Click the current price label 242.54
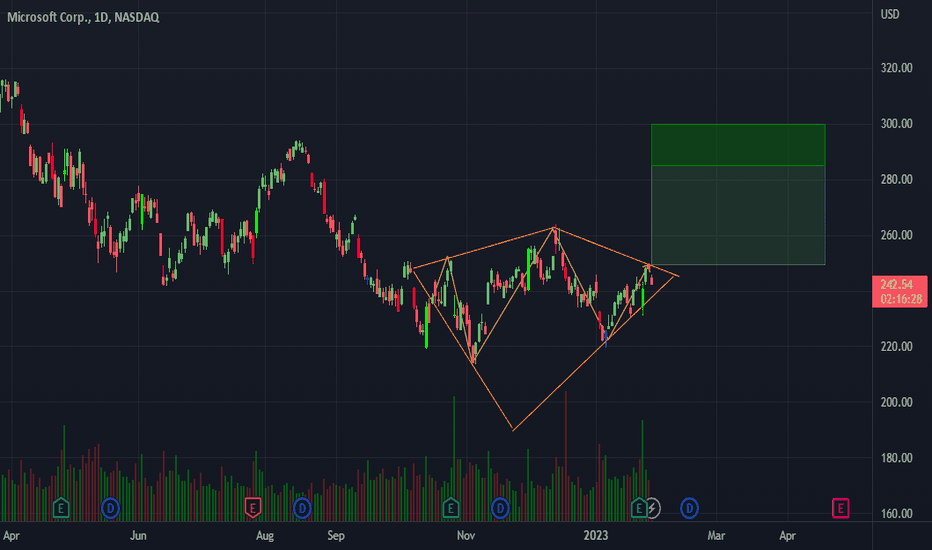 click(x=896, y=284)
